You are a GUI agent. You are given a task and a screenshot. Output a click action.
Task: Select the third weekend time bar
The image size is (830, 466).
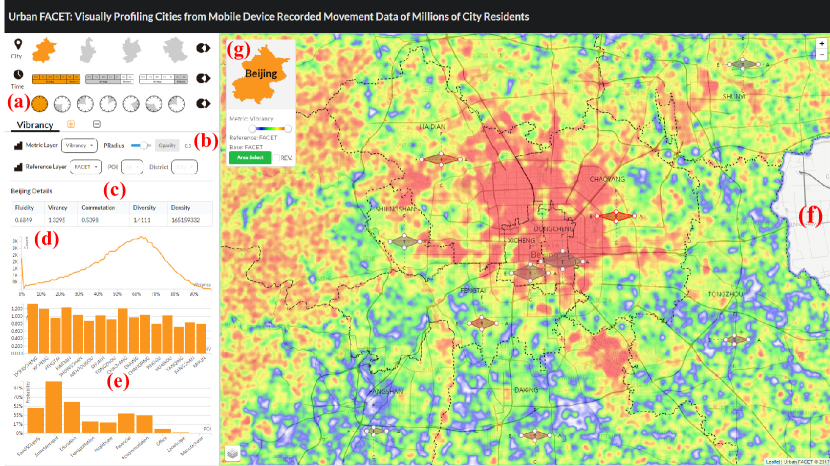[x=163, y=79]
